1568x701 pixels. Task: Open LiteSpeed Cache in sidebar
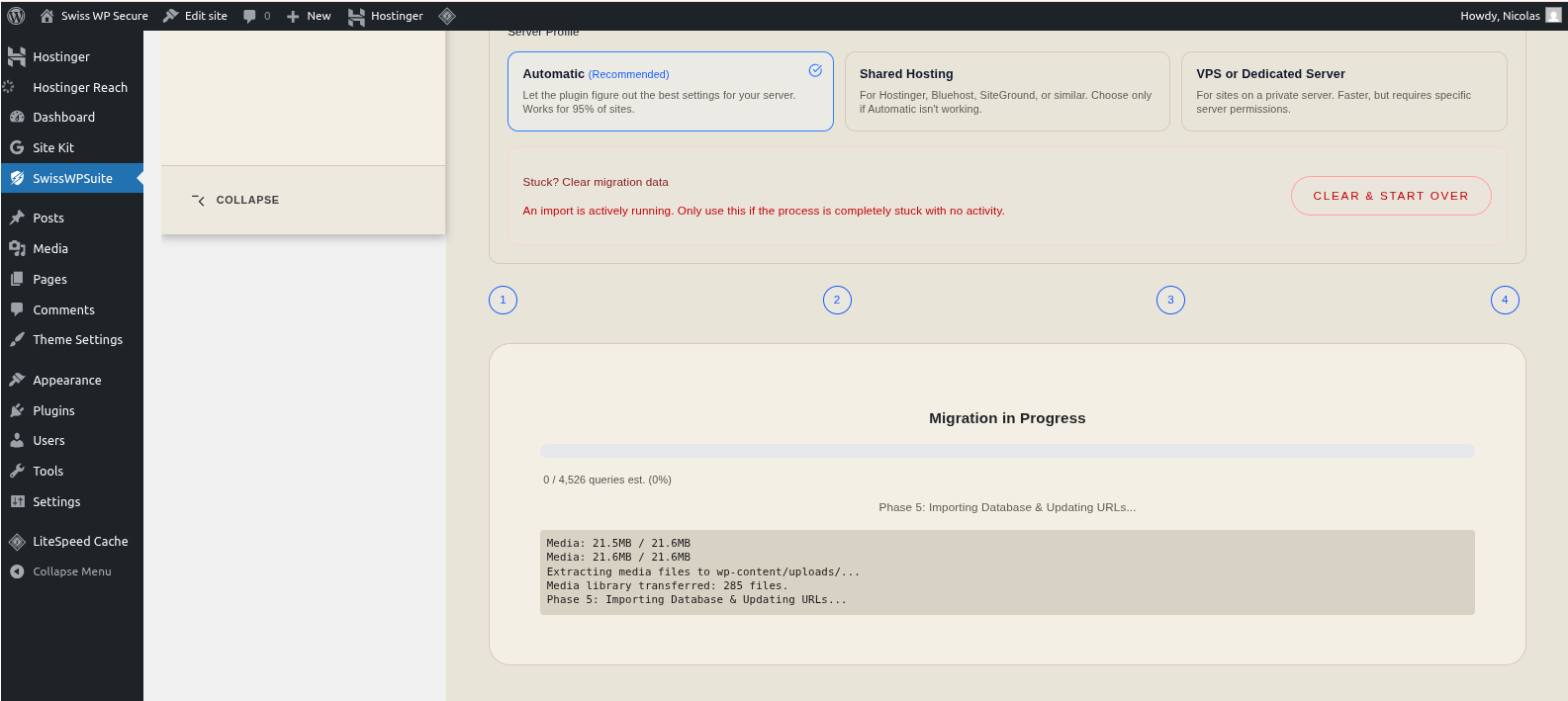coord(79,541)
